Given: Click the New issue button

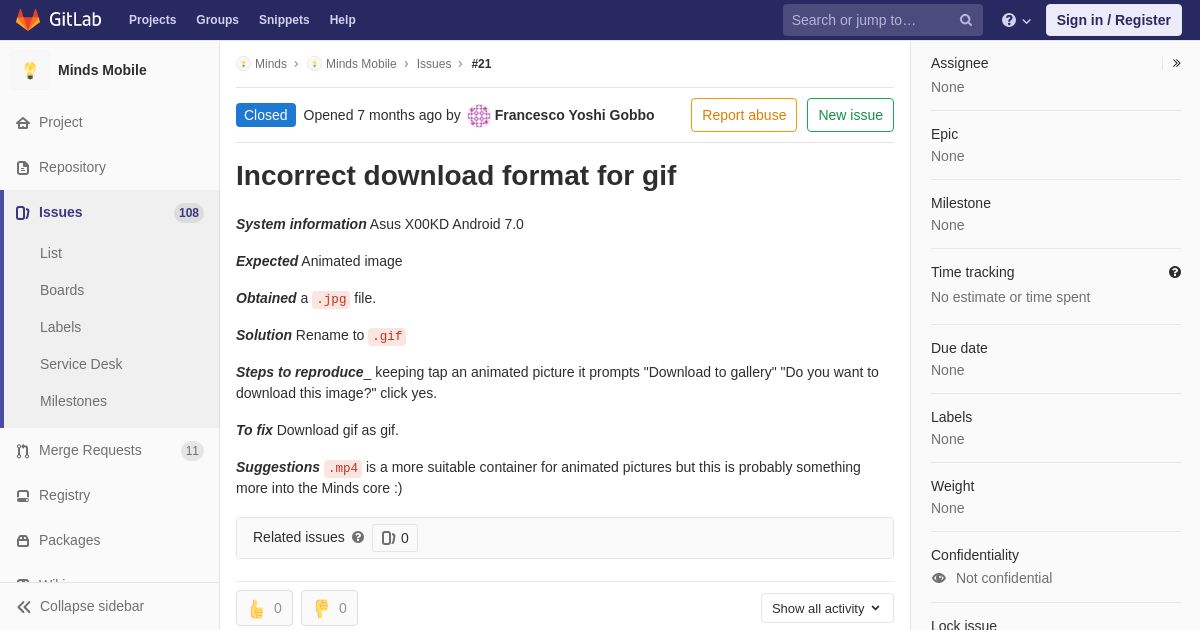Looking at the screenshot, I should pyautogui.click(x=850, y=115).
